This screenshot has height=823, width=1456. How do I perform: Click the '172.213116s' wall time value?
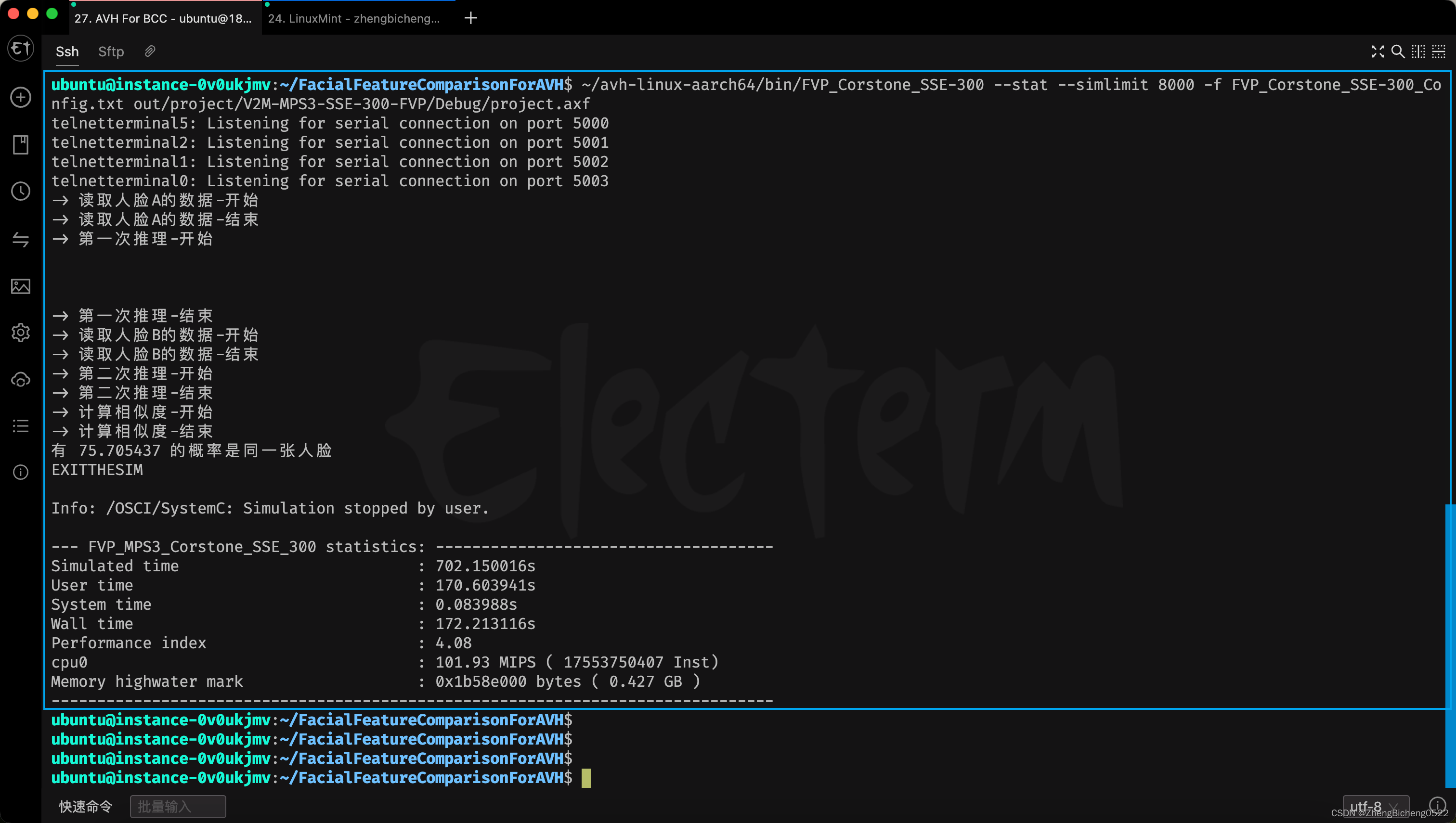coord(485,623)
